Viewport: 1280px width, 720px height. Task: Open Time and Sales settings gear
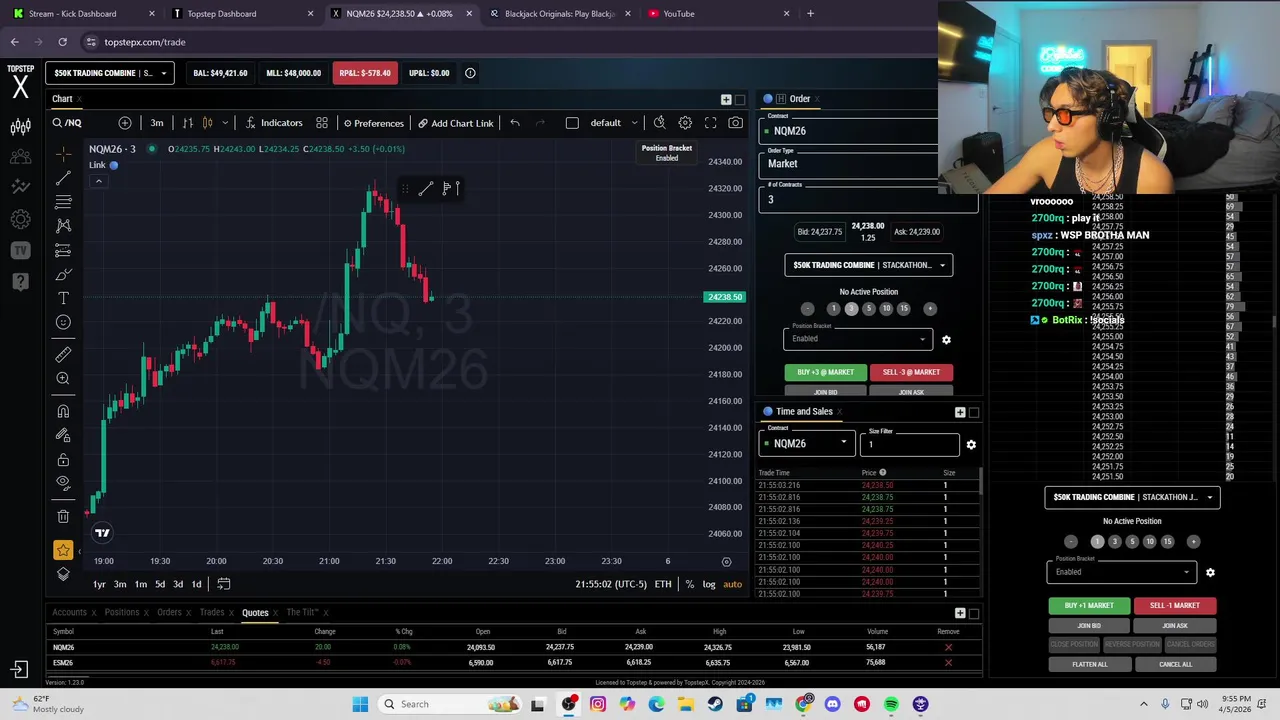coord(971,445)
